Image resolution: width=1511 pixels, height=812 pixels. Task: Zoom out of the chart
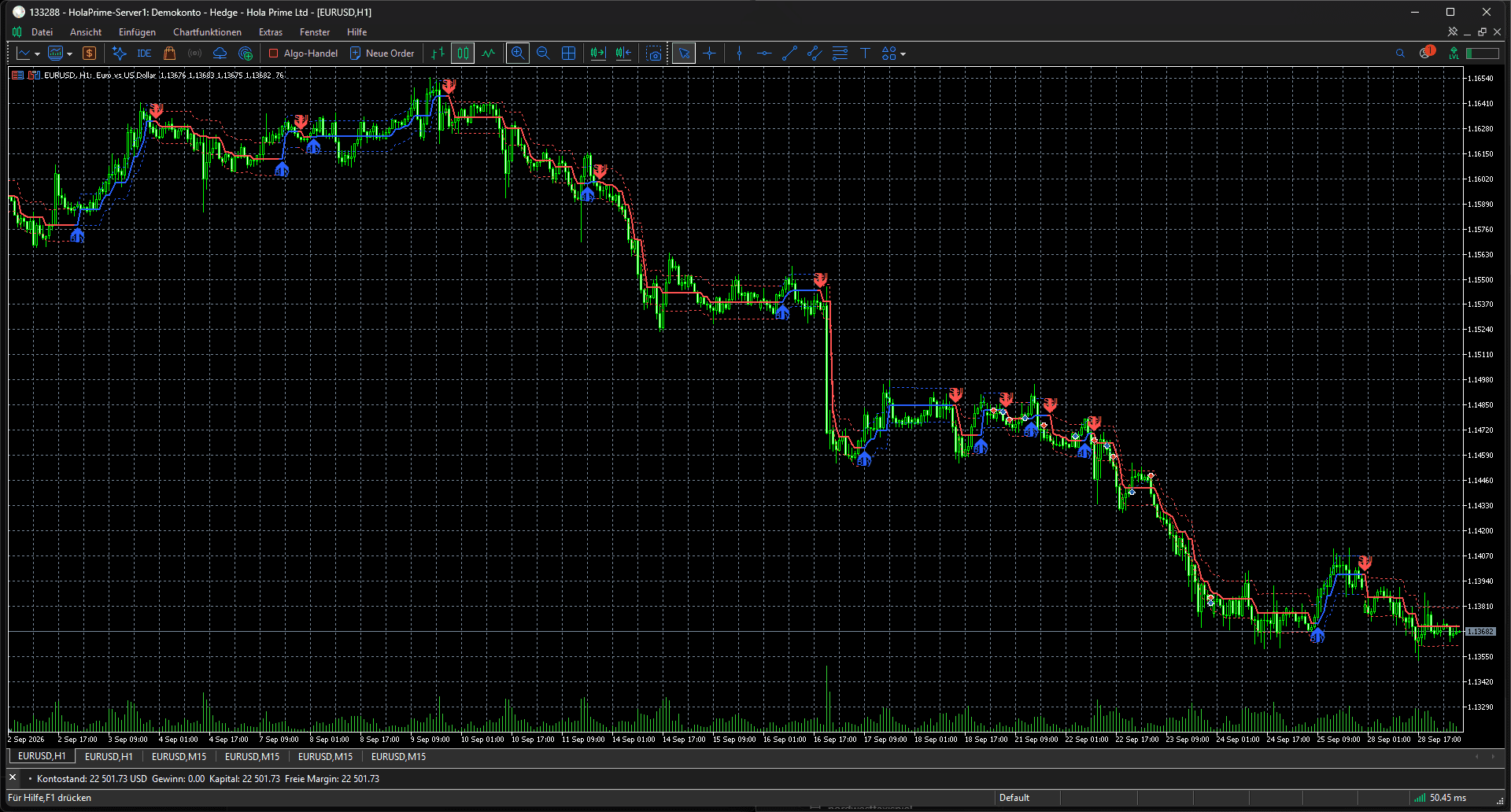(x=543, y=54)
